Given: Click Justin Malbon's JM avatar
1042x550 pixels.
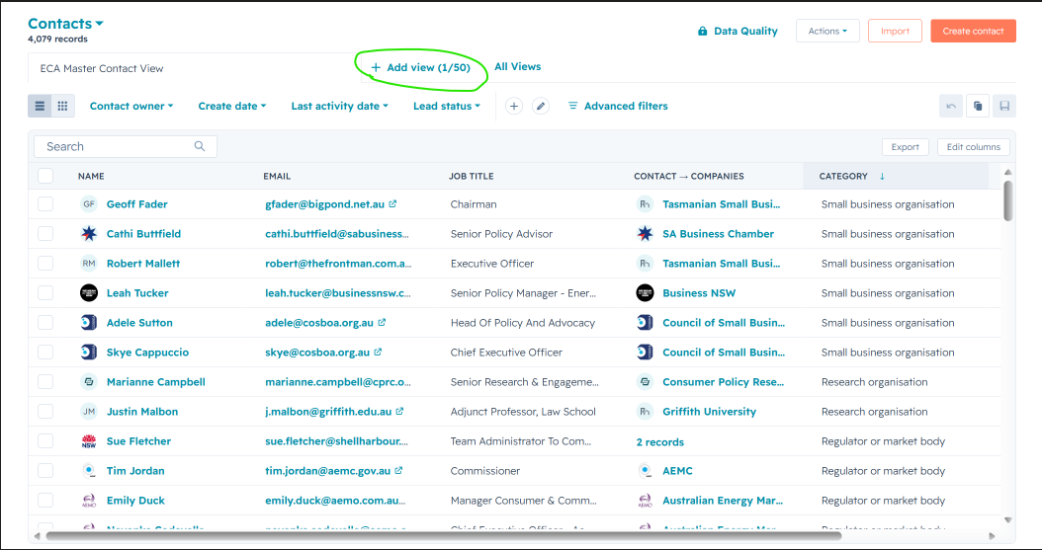Looking at the screenshot, I should click(x=88, y=411).
